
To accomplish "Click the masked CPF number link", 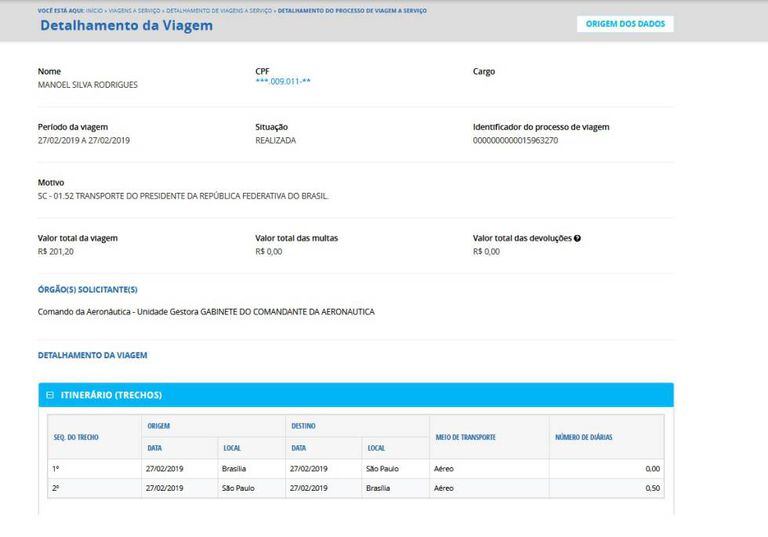I will 282,81.
